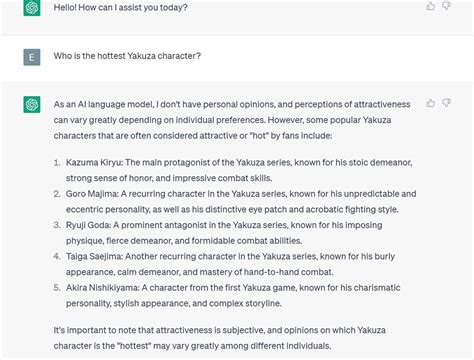Click the Ryuji Goda list entry
Image resolution: width=474 pixels, height=360 pixels.
click(x=224, y=233)
